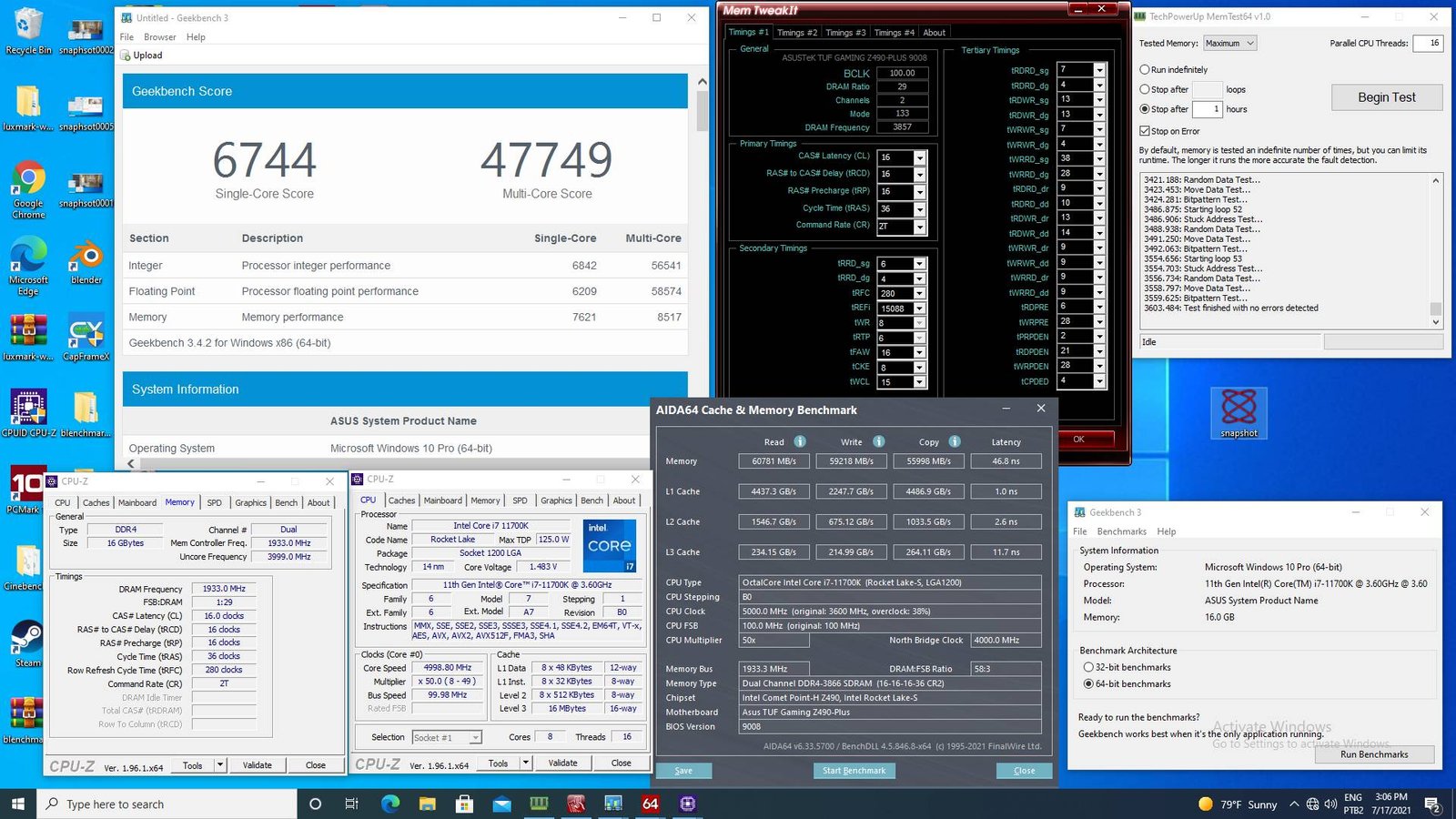
Task: Open the CPU-Z Tools dropdown arrow
Action: [x=220, y=765]
